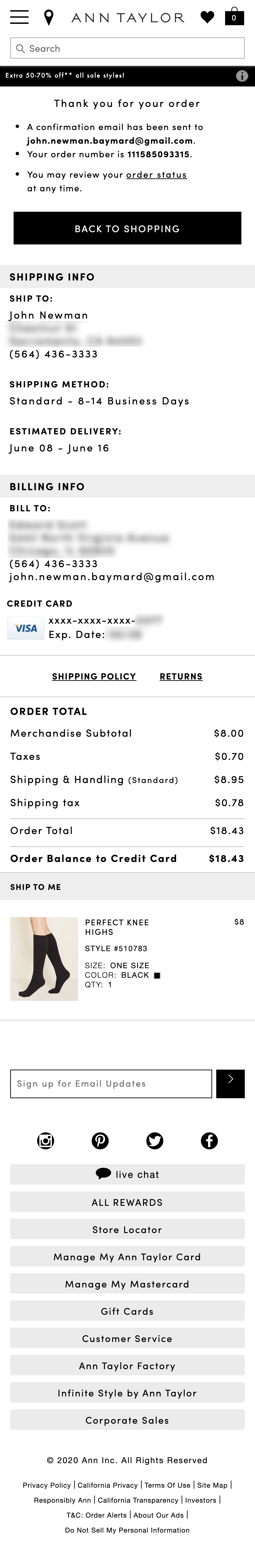Viewport: 255px width, 1568px height.
Task: Click the black color swatch
Action: [157, 975]
